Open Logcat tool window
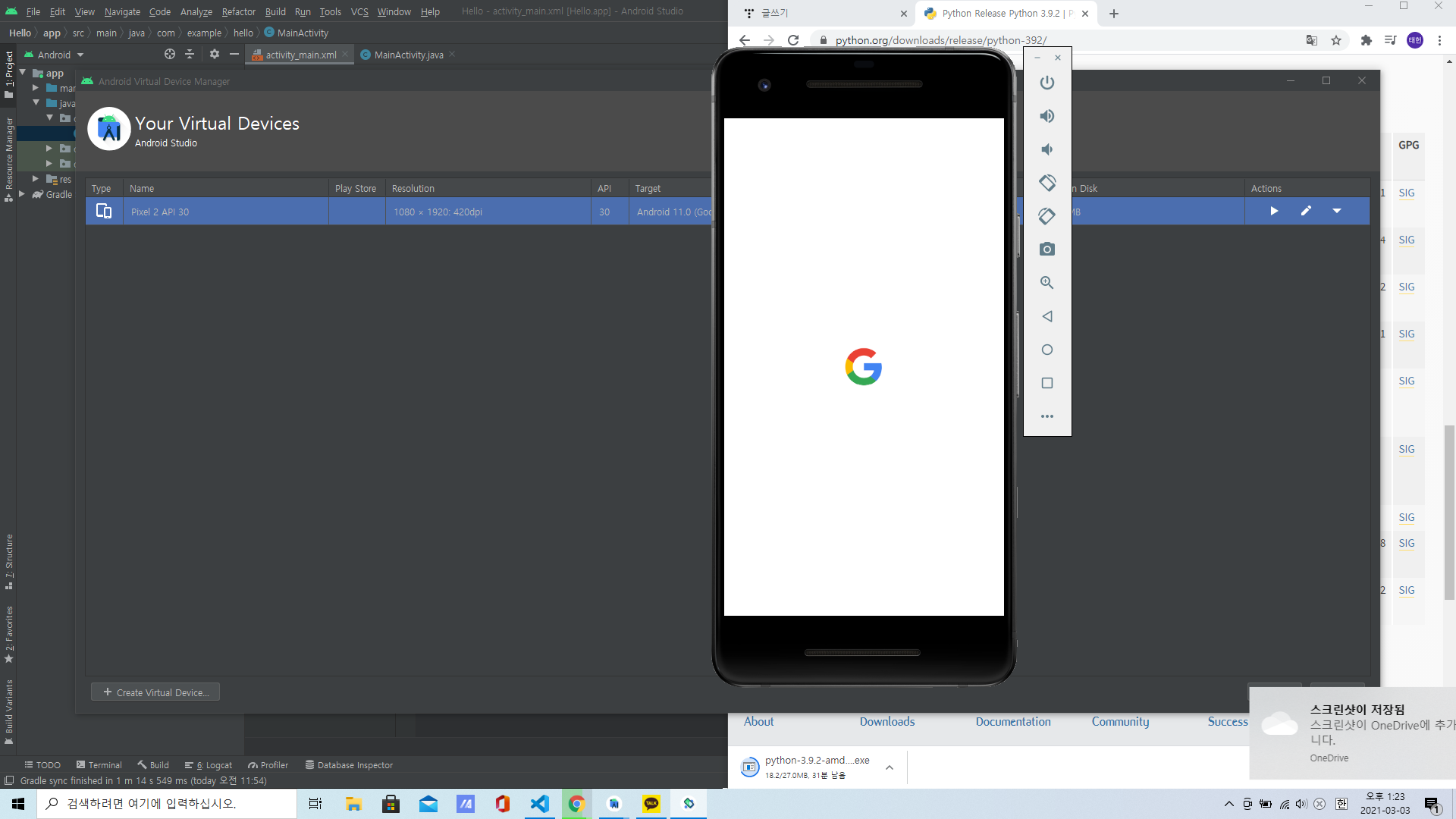This screenshot has width=1456, height=819. click(x=209, y=765)
